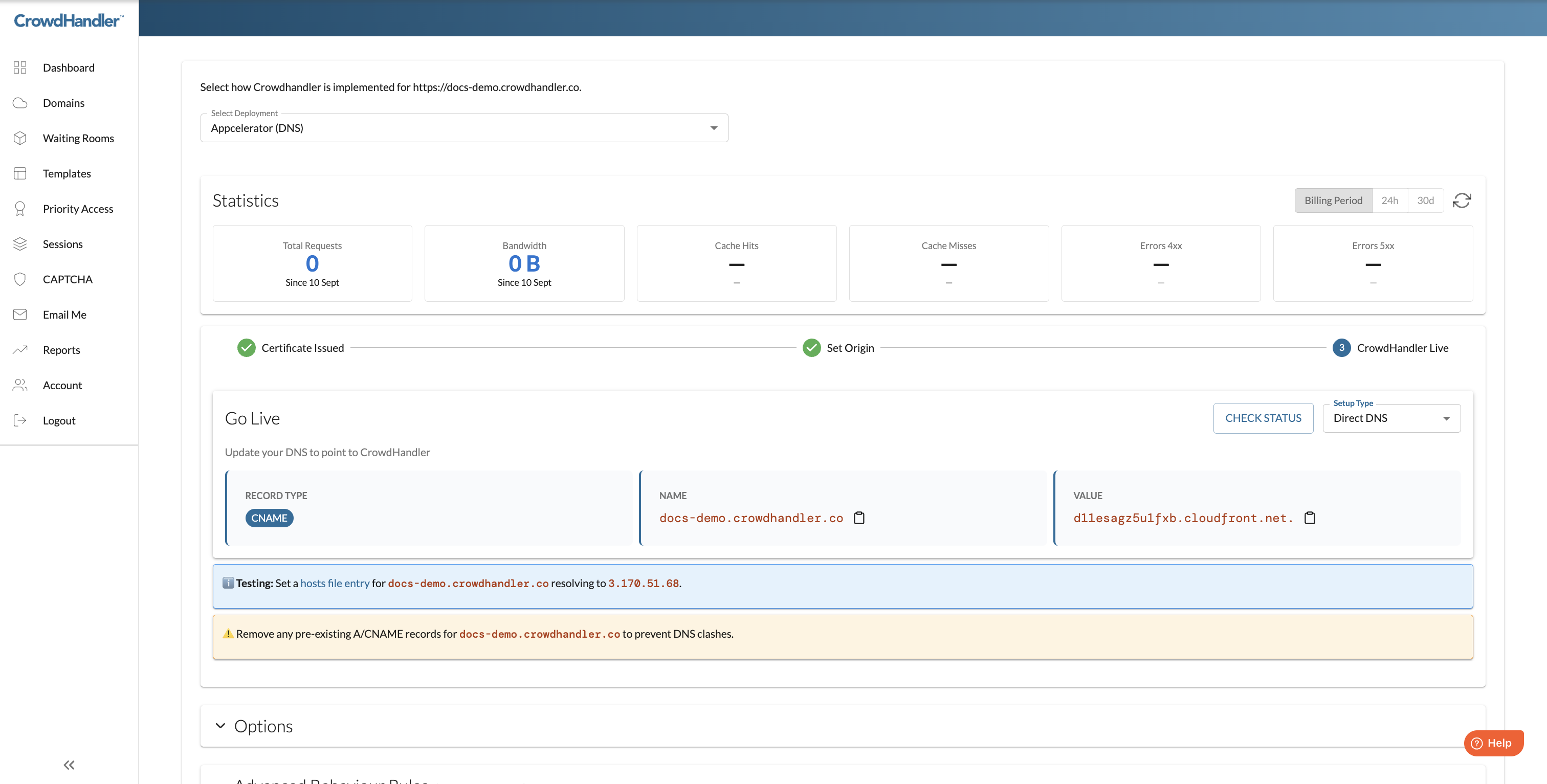The height and width of the screenshot is (784, 1547).
Task: Click the info icon beside Testing note
Action: (x=228, y=583)
